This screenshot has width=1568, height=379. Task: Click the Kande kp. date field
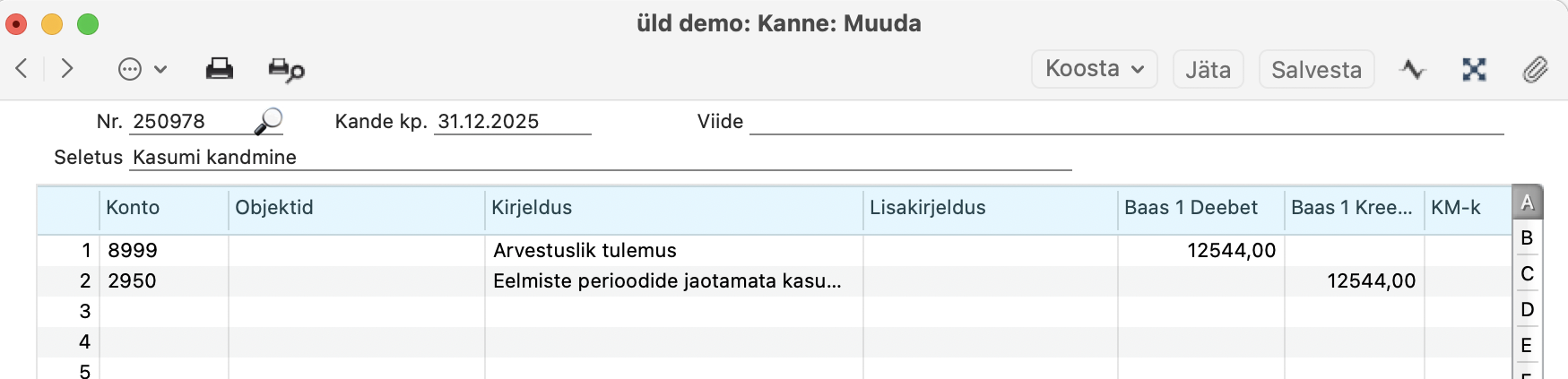[511, 122]
